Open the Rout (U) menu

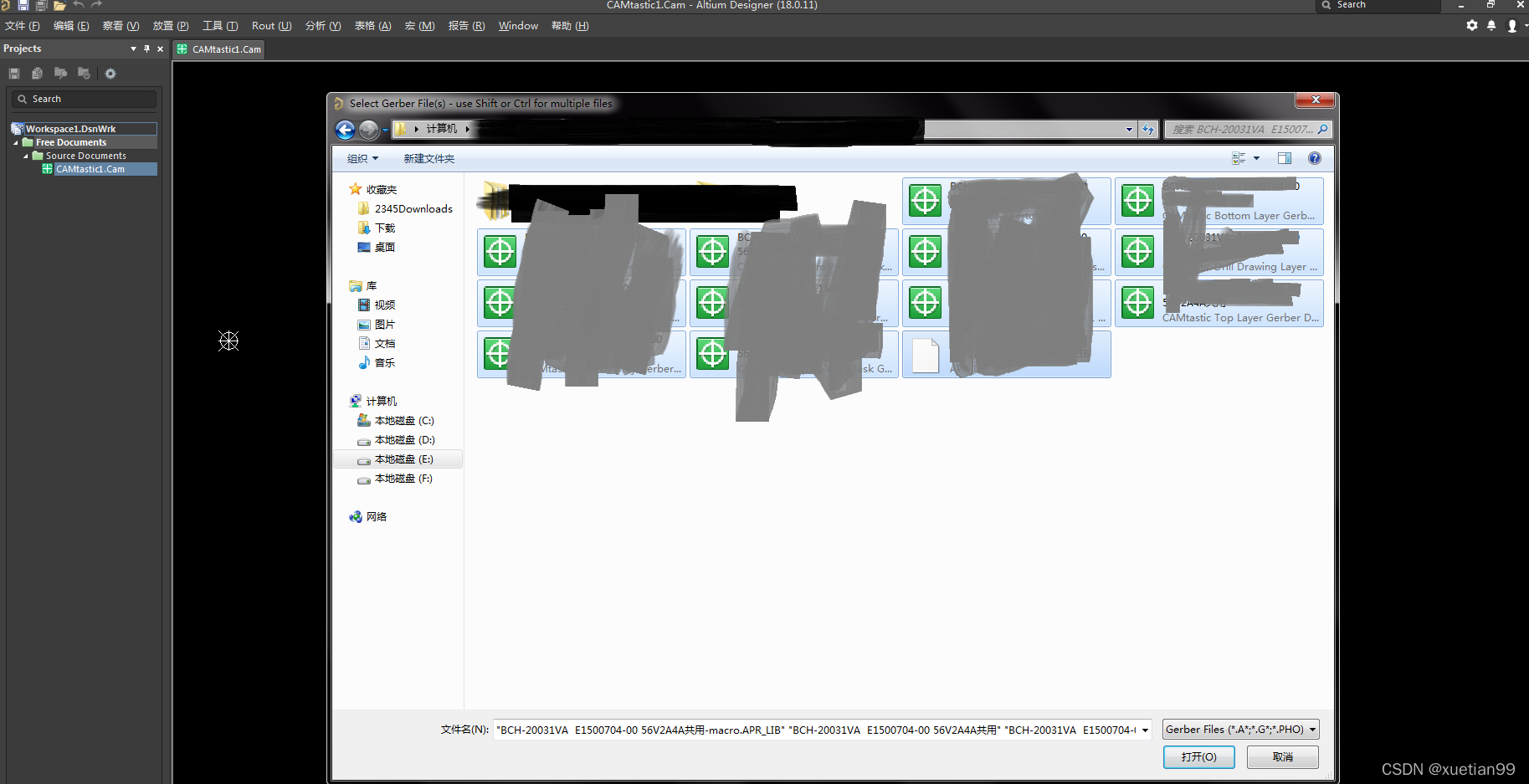click(271, 26)
